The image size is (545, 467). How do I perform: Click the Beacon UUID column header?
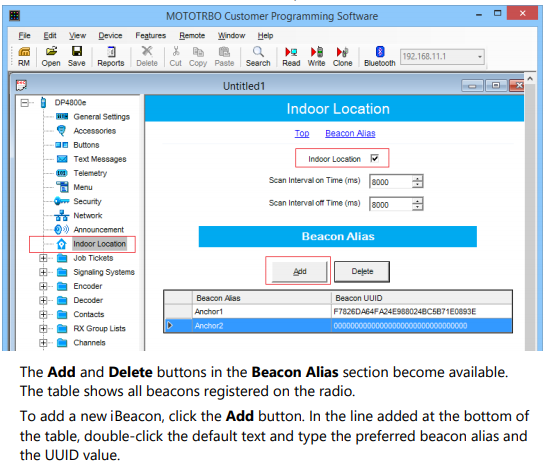[x=422, y=298]
